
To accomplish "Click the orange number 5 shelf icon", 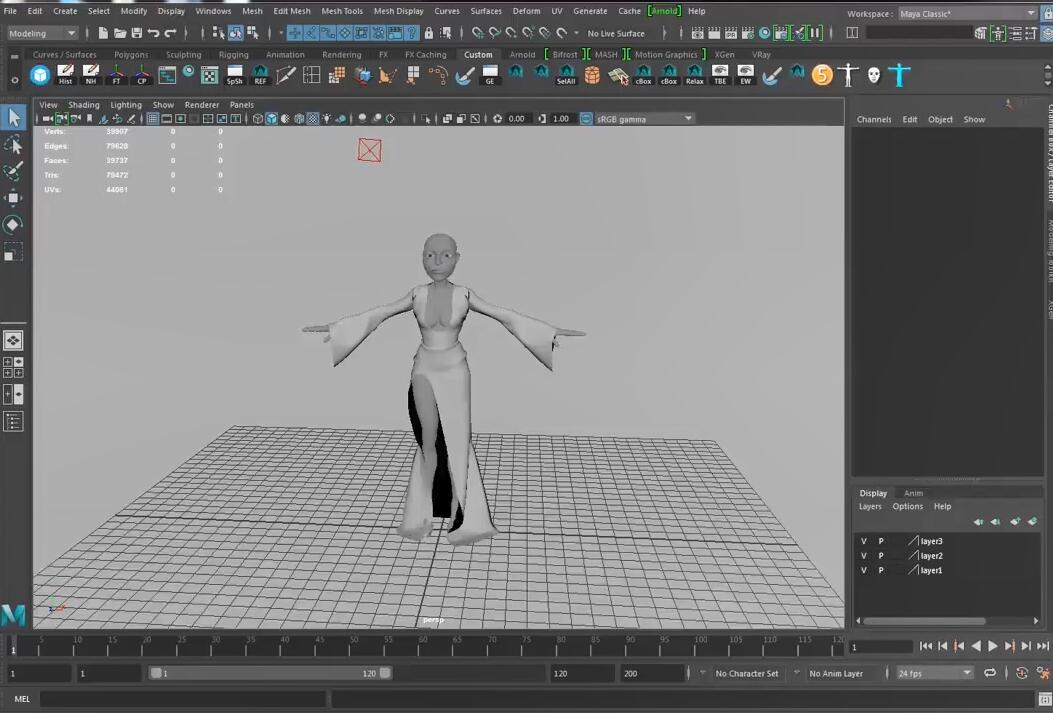I will [x=822, y=75].
